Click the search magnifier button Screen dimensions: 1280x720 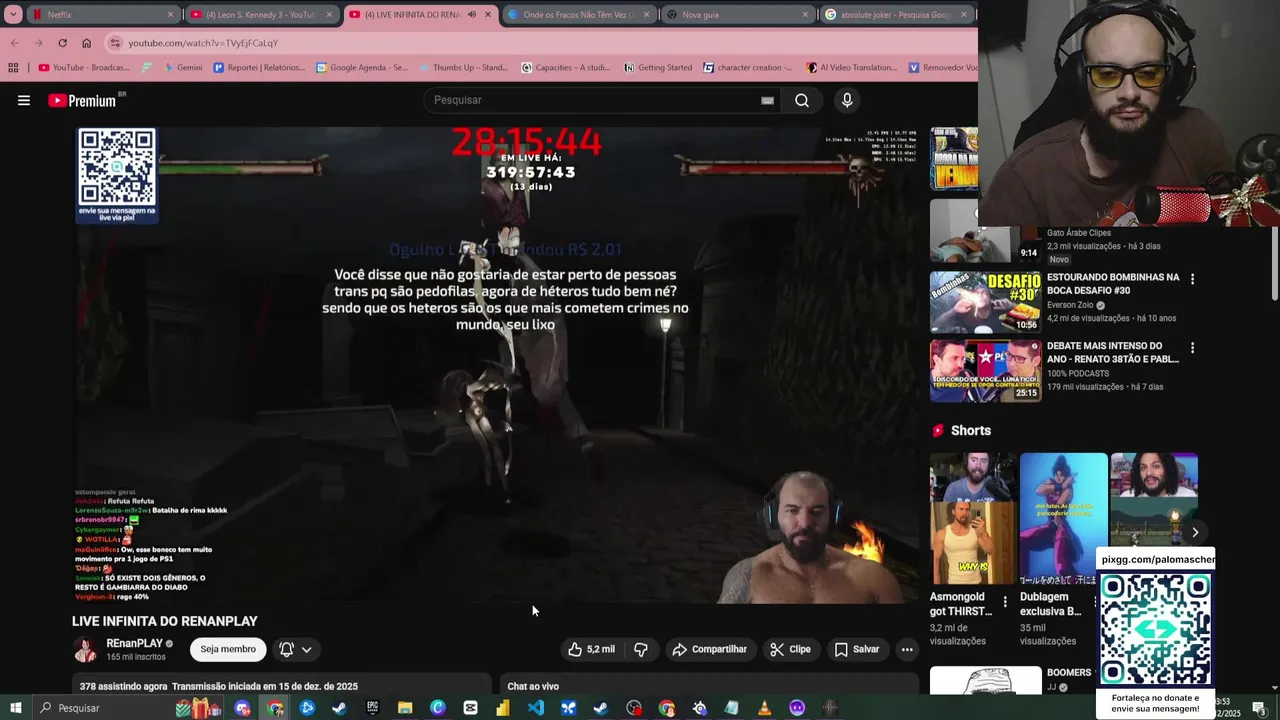(x=802, y=100)
